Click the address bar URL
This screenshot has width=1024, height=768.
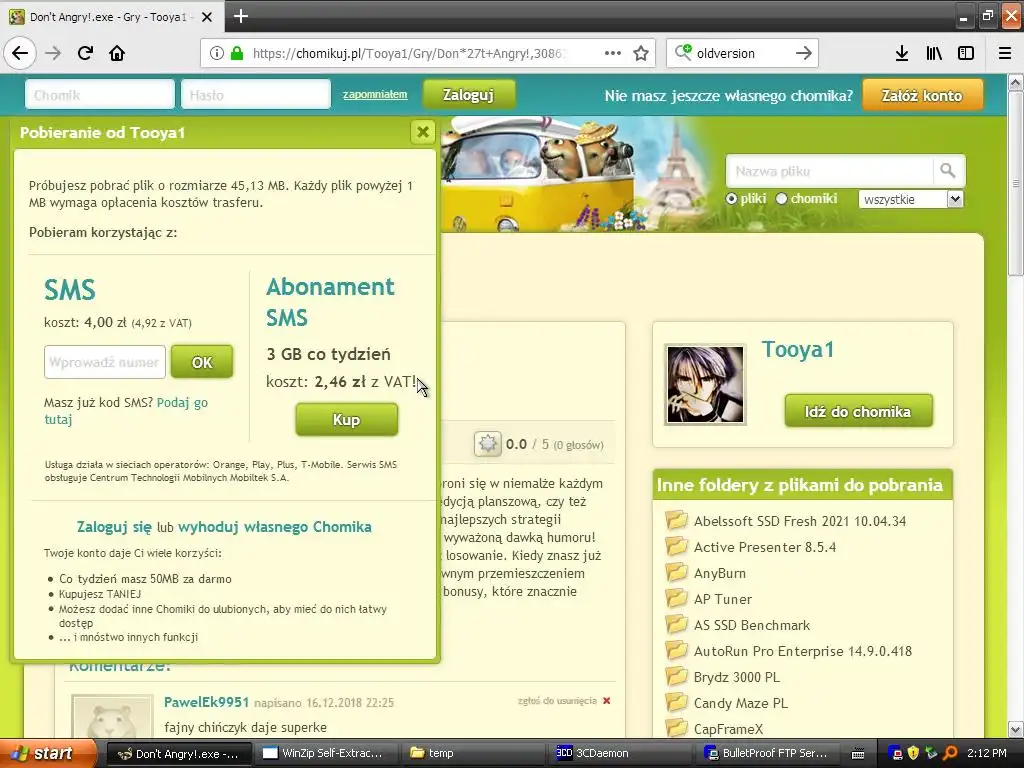(409, 53)
